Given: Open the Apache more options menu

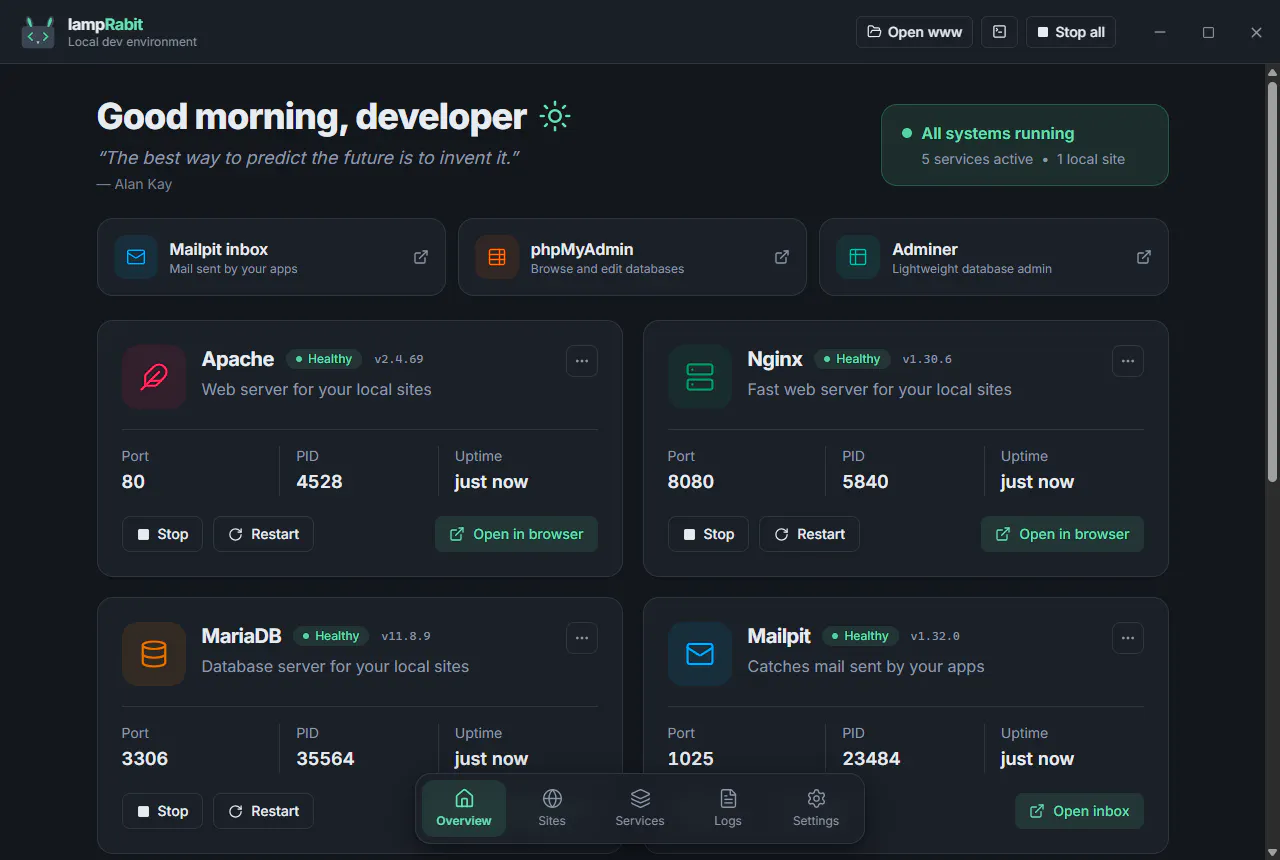Looking at the screenshot, I should pyautogui.click(x=582, y=361).
